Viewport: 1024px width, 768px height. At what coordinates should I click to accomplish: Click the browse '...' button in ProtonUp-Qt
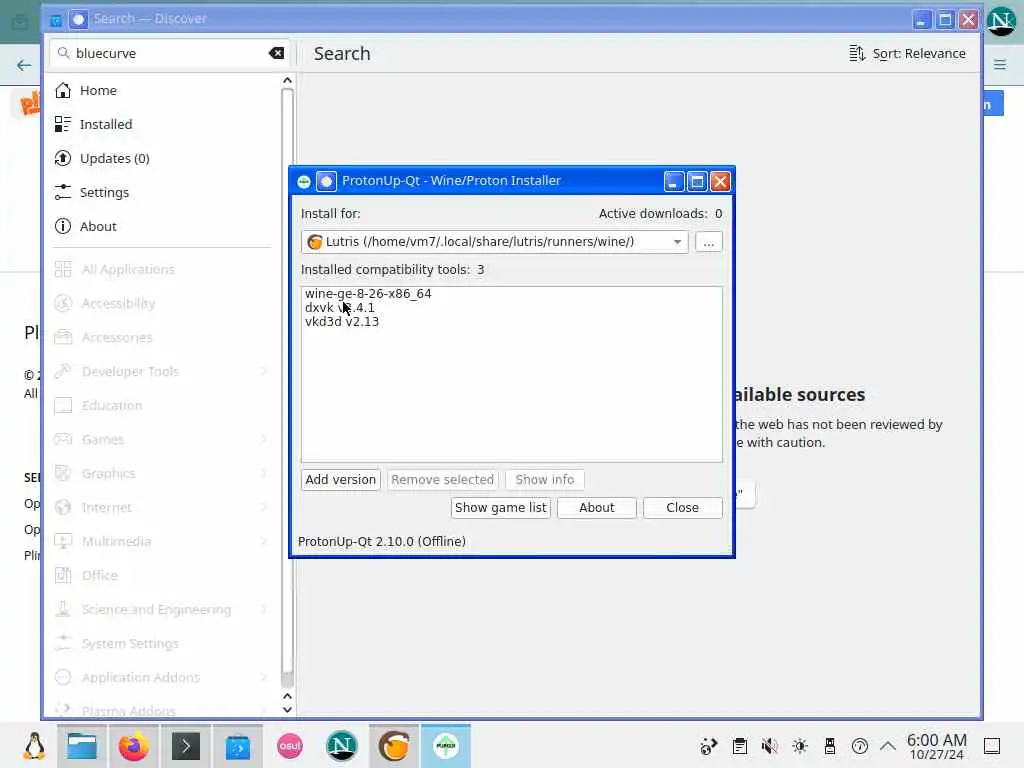click(709, 242)
